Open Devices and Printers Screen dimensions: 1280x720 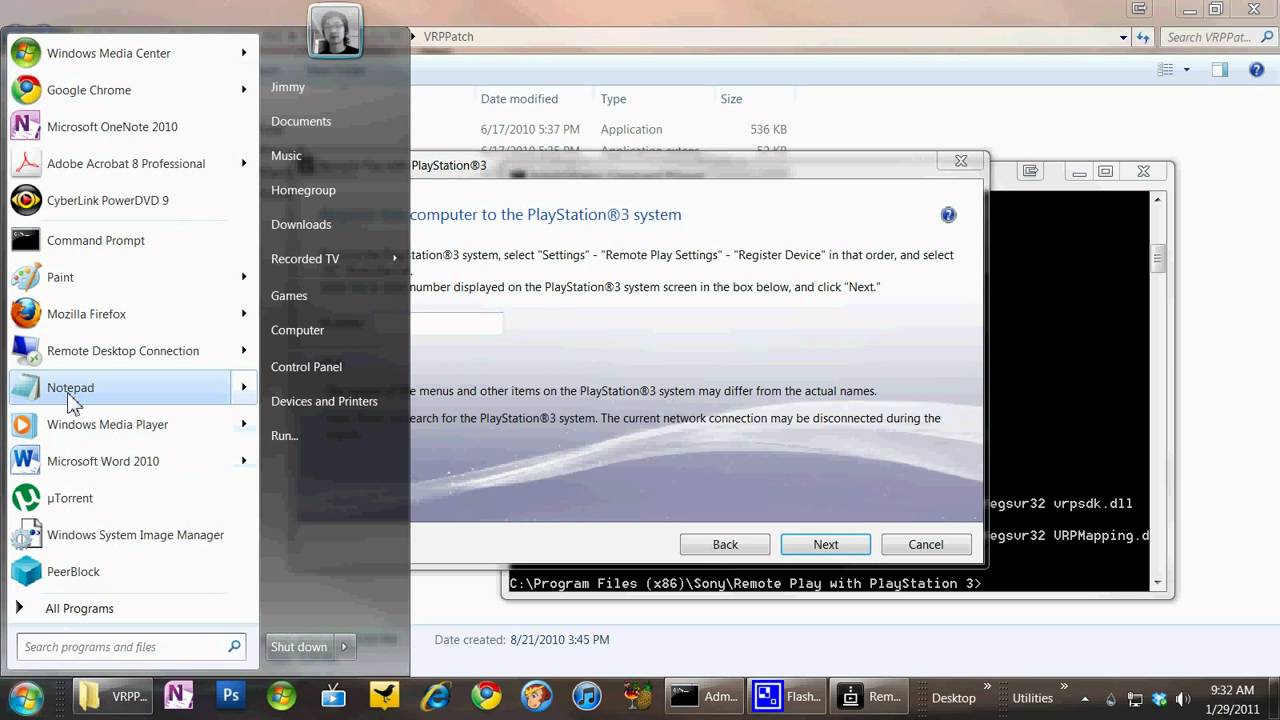click(324, 401)
